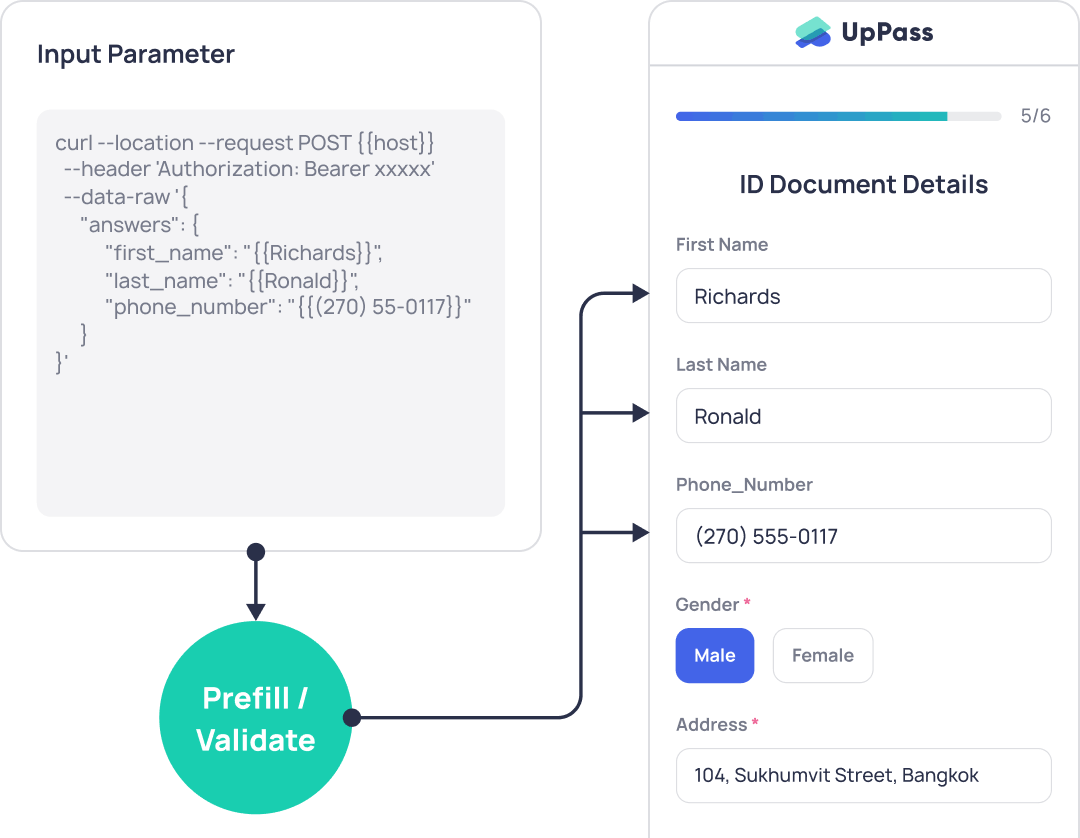The image size is (1080, 838).
Task: Click the Input Parameter panel heading
Action: [x=135, y=54]
